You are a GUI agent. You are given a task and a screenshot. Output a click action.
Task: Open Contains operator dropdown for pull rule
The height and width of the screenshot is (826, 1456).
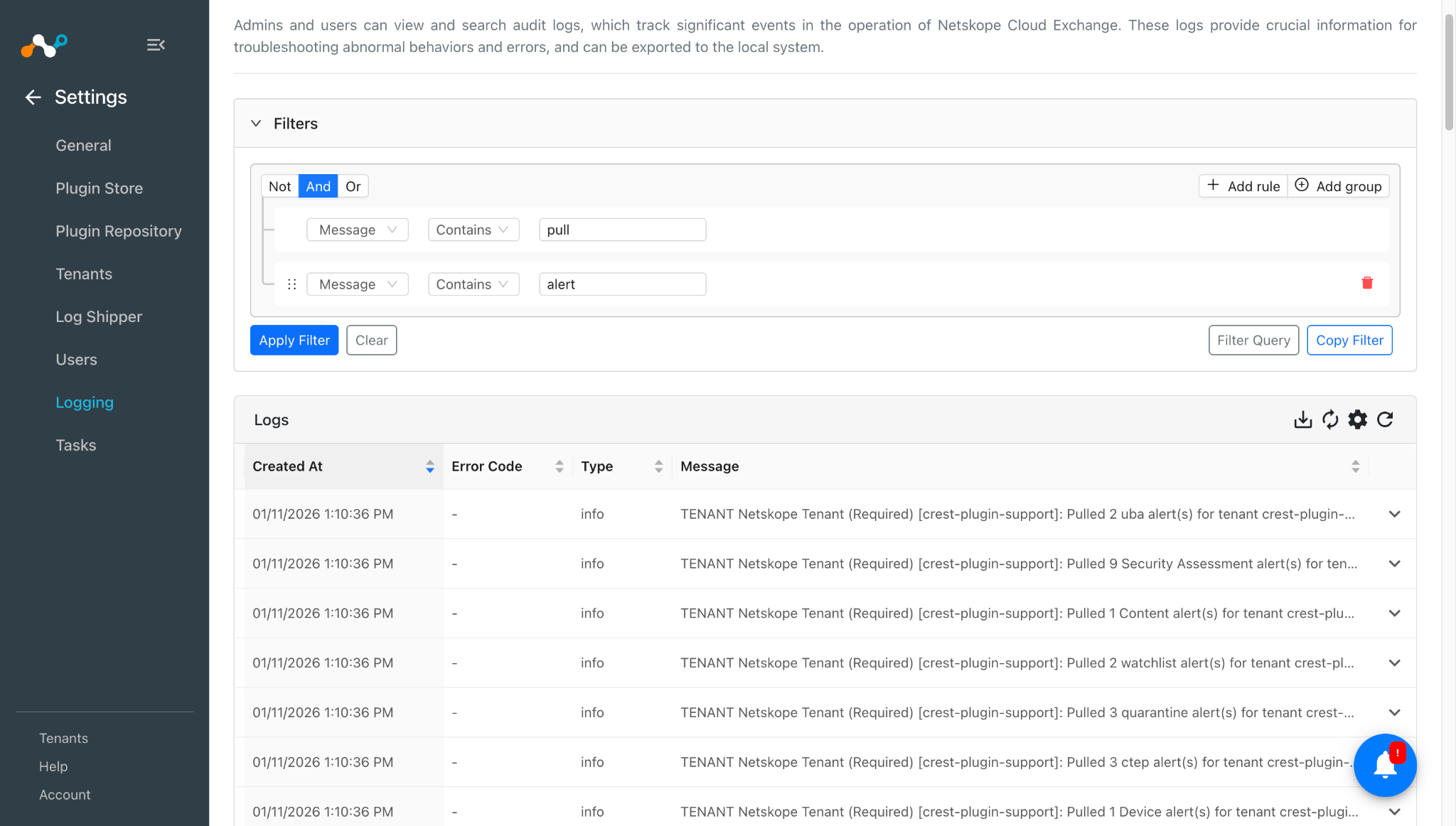coord(473,230)
